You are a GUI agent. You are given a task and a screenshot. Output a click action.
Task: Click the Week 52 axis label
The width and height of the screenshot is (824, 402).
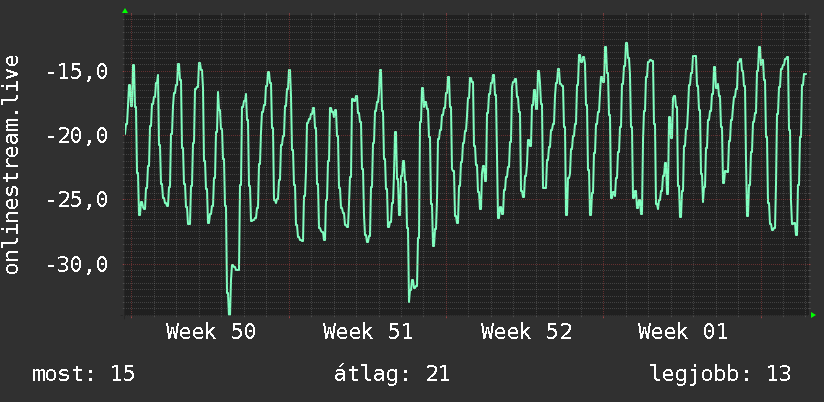tap(526, 332)
